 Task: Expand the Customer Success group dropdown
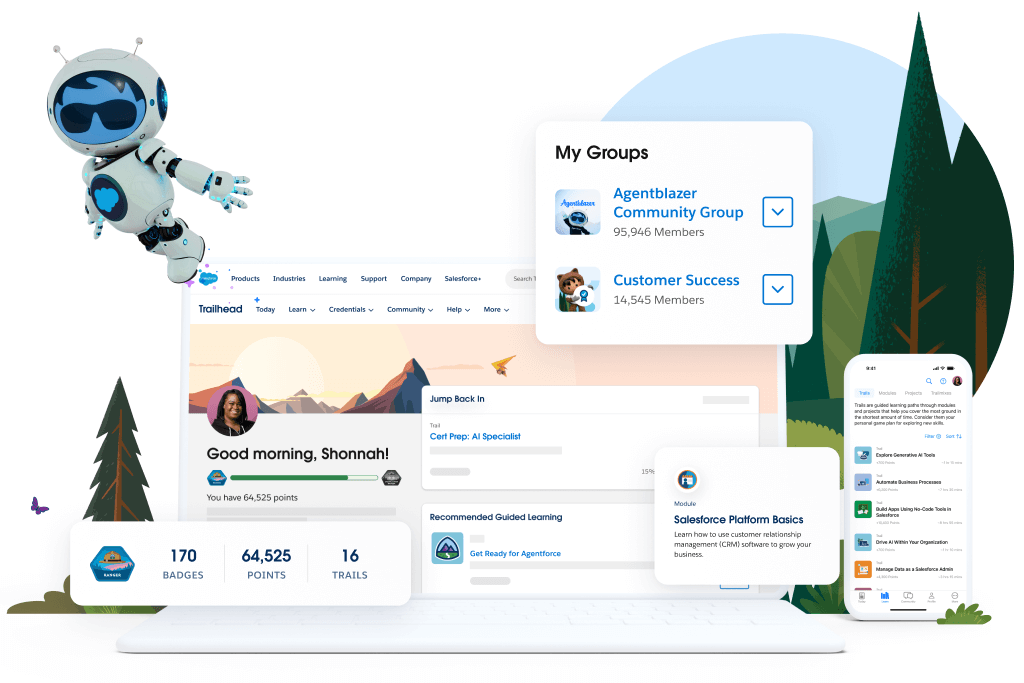pos(777,289)
